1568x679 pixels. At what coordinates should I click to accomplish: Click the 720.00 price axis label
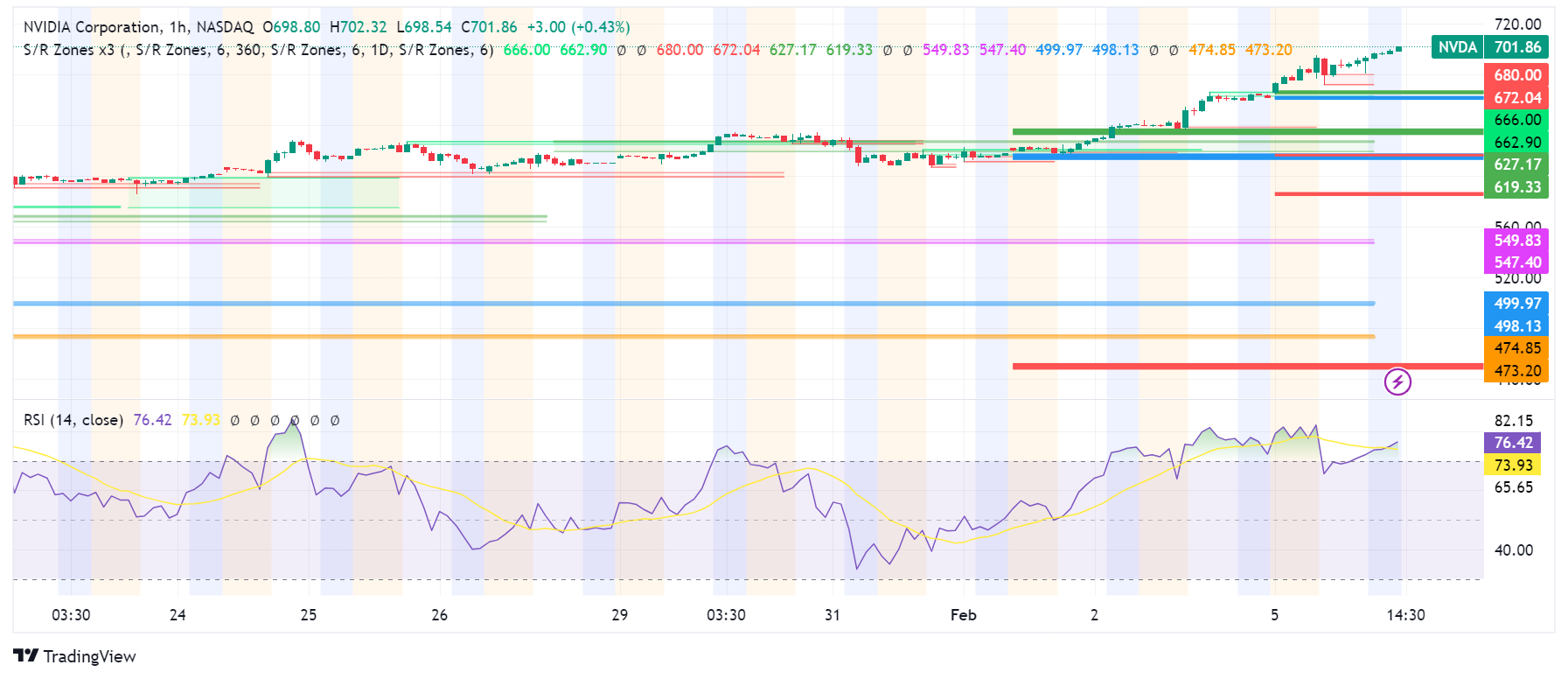(x=1516, y=24)
